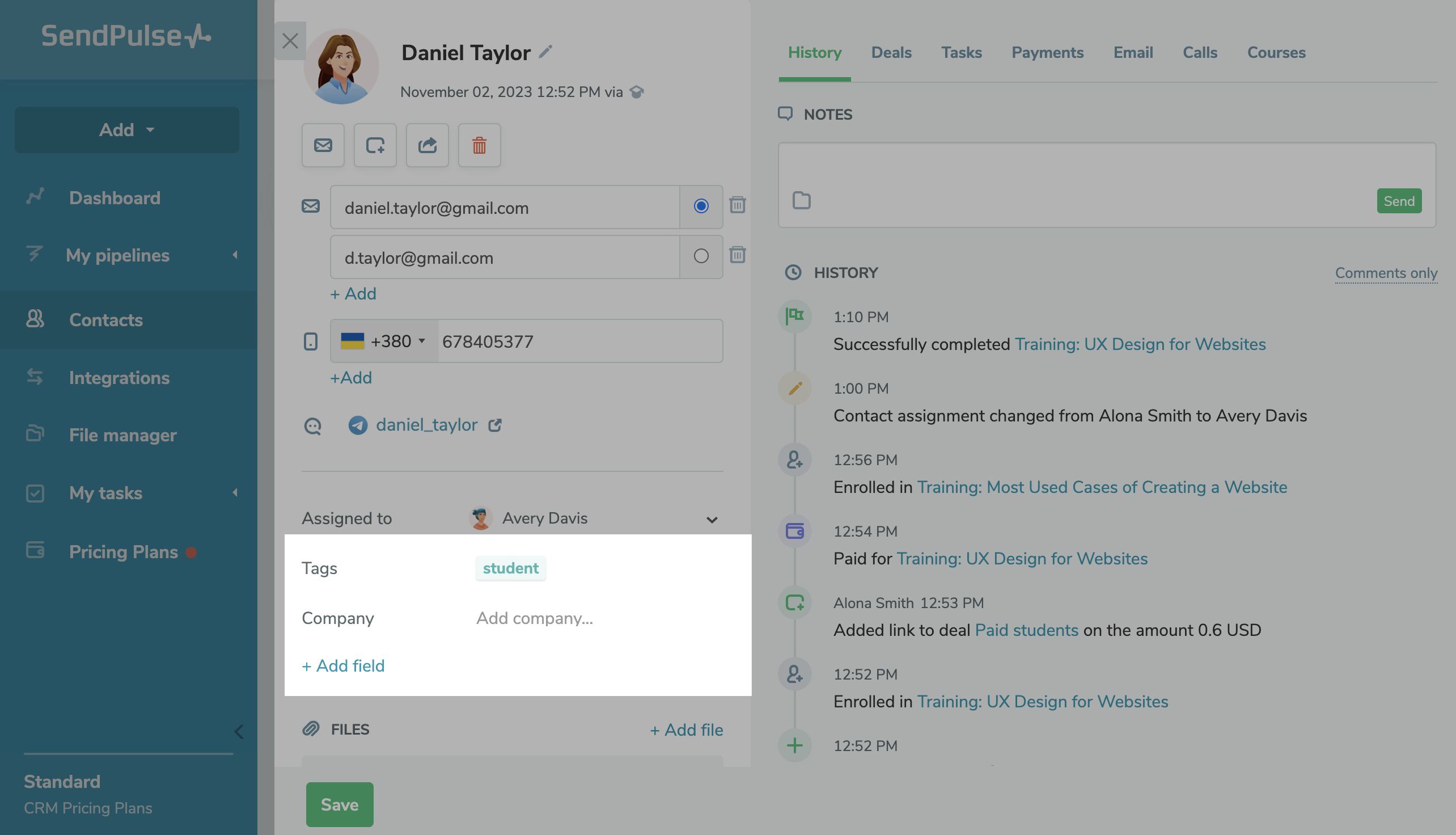Expand the Assigned to Avery Davis dropdown
This screenshot has height=835, width=1456.
click(712, 520)
